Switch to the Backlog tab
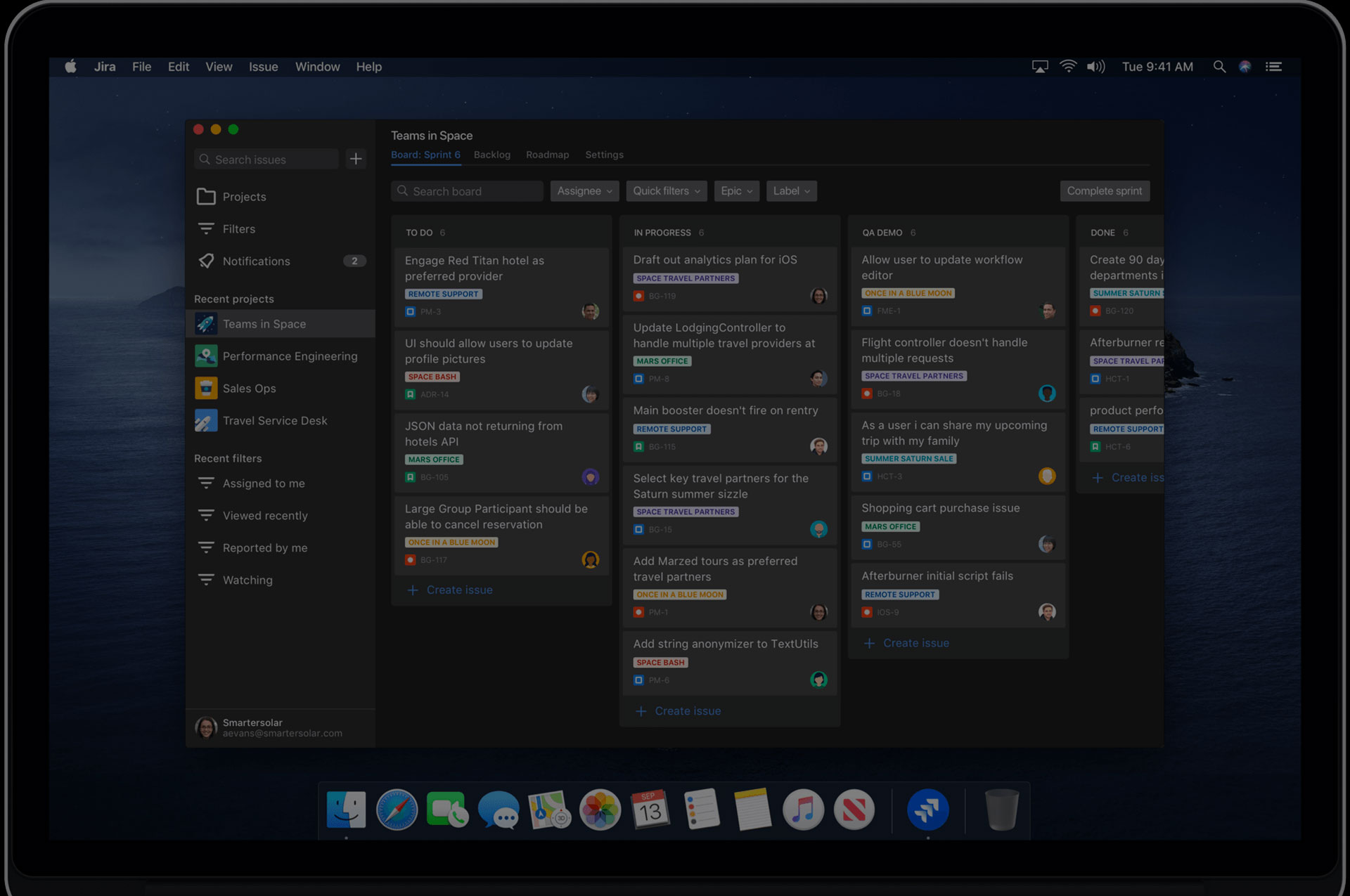This screenshot has width=1350, height=896. (491, 155)
